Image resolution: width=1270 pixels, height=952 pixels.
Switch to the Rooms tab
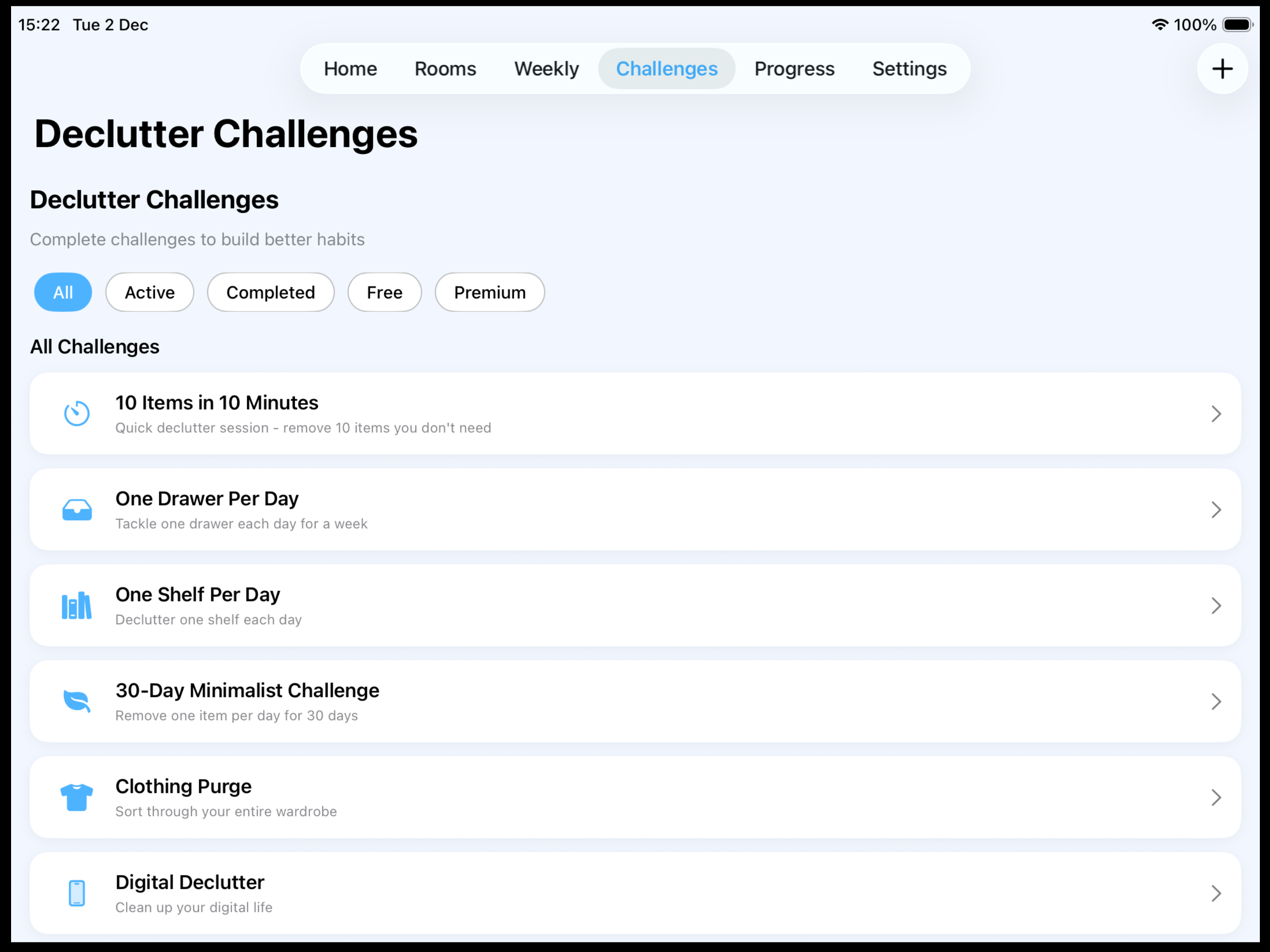pos(445,69)
